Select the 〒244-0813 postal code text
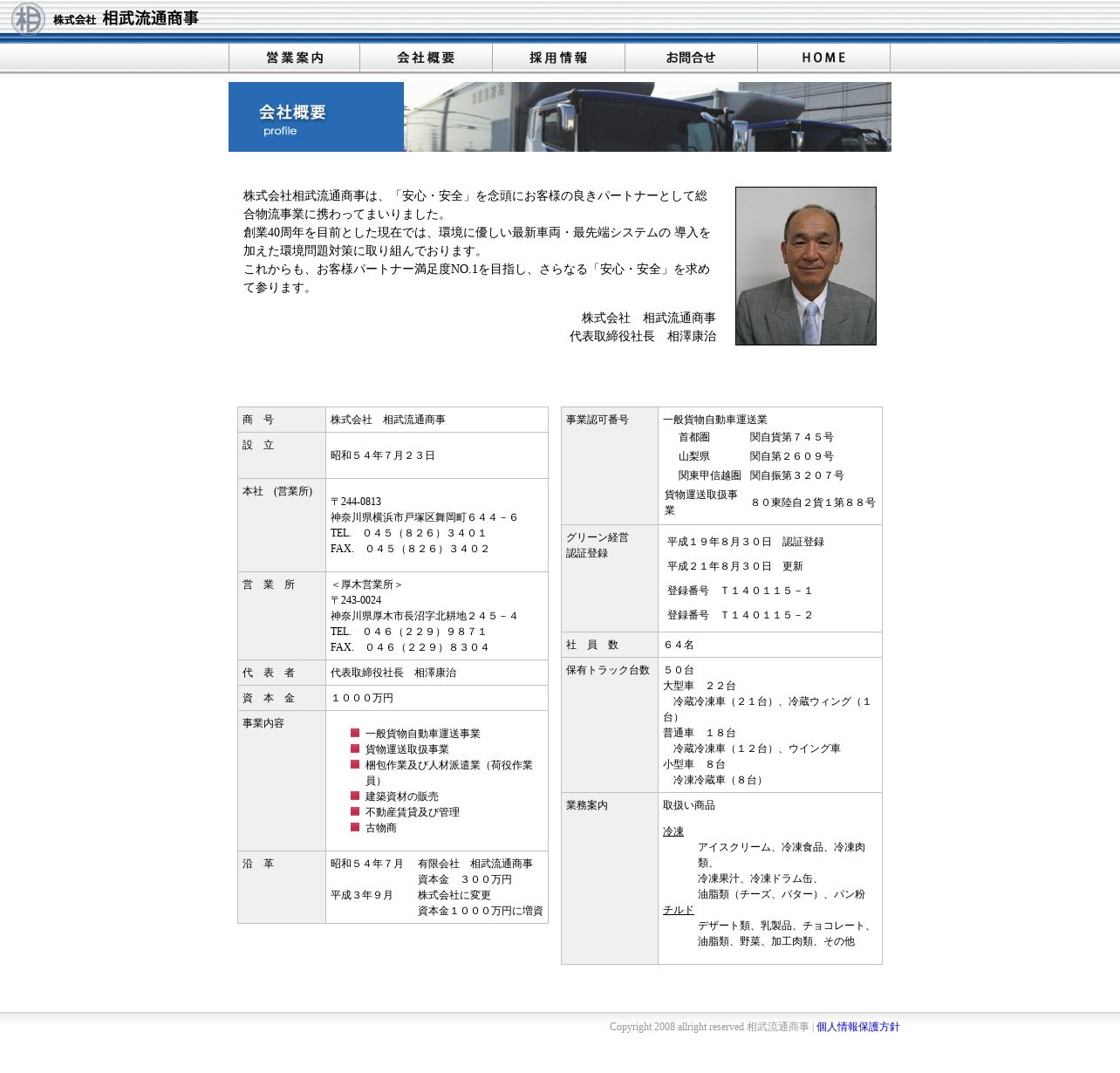Image resolution: width=1120 pixels, height=1073 pixels. coord(356,502)
